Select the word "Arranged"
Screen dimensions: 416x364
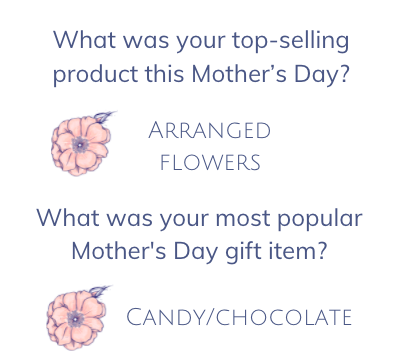pyautogui.click(x=209, y=130)
